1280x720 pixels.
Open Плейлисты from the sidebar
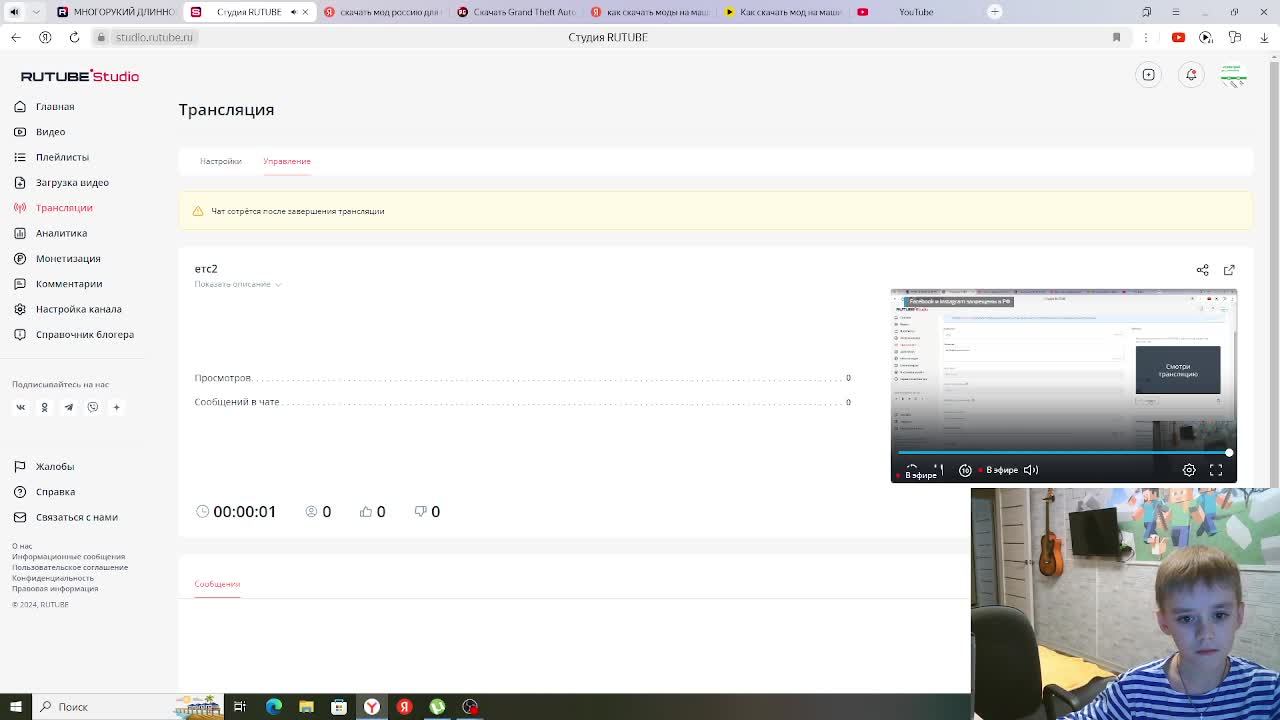[62, 157]
